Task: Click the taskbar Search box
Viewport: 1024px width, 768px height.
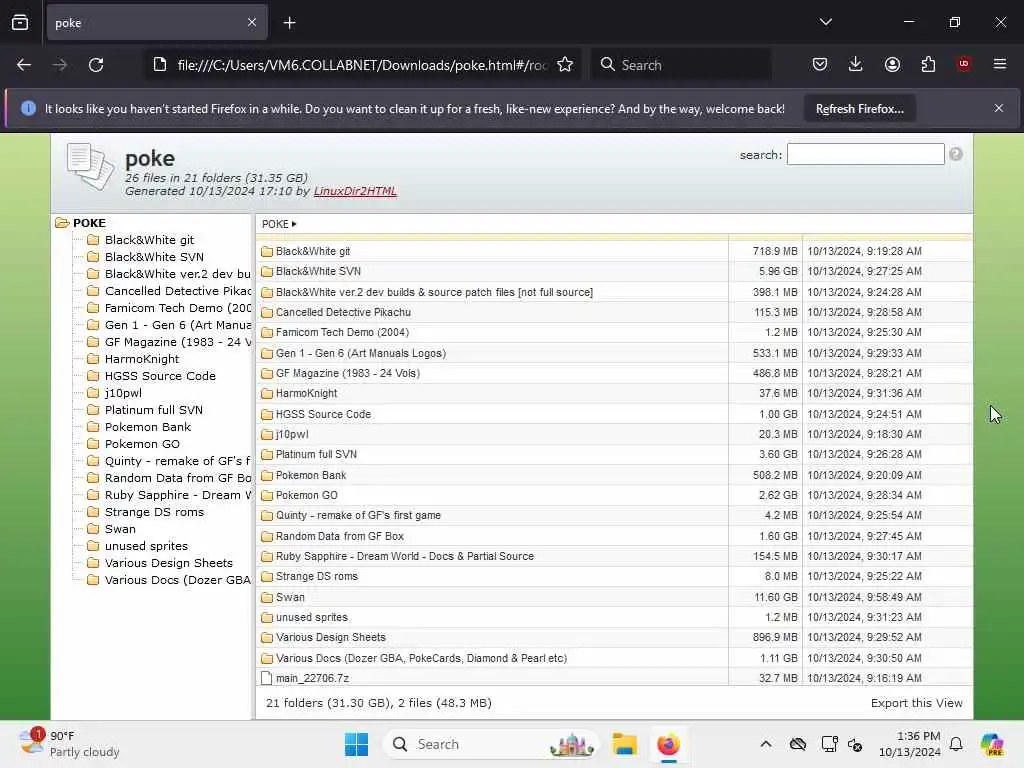Action: point(491,744)
